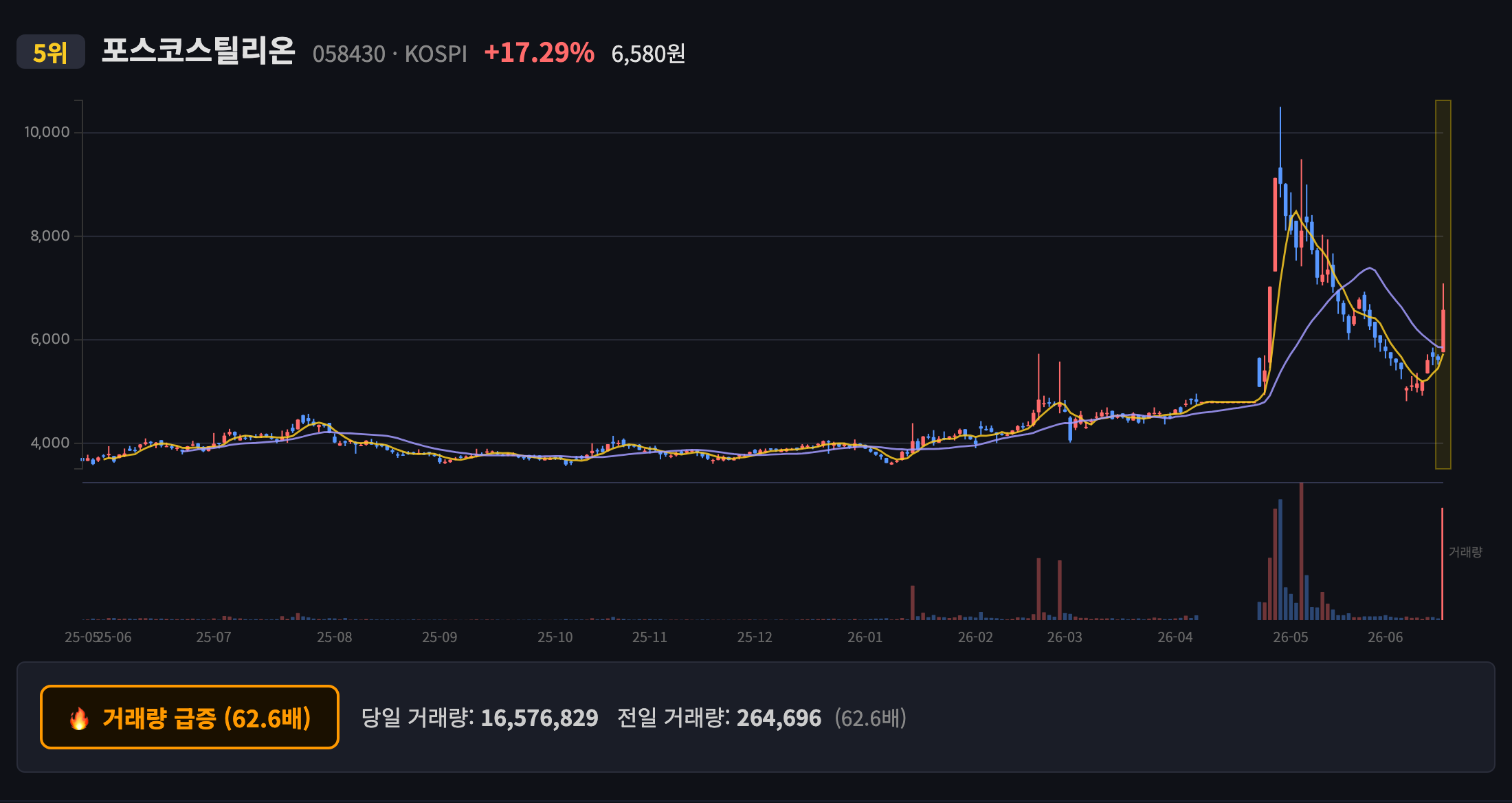Click the 10,000 price axis label
This screenshot has width=1512, height=803.
pos(47,132)
